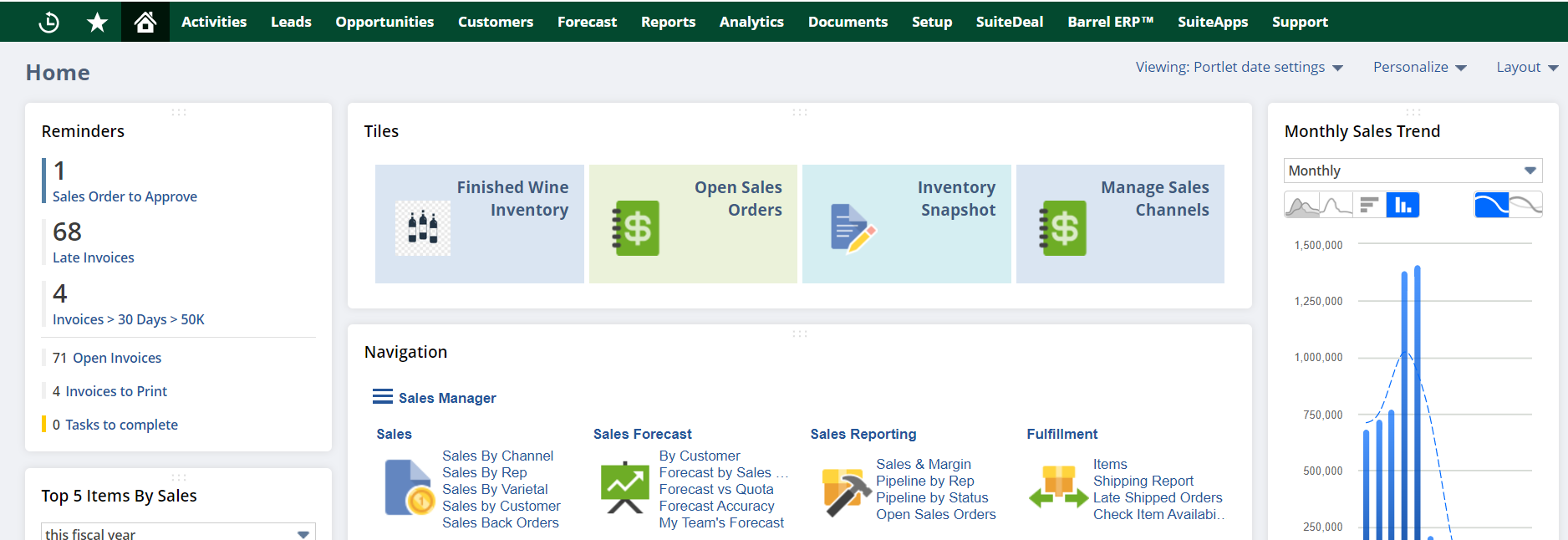1568x540 pixels.
Task: Open the Finished Wine Inventory bottles icon
Action: tap(422, 227)
